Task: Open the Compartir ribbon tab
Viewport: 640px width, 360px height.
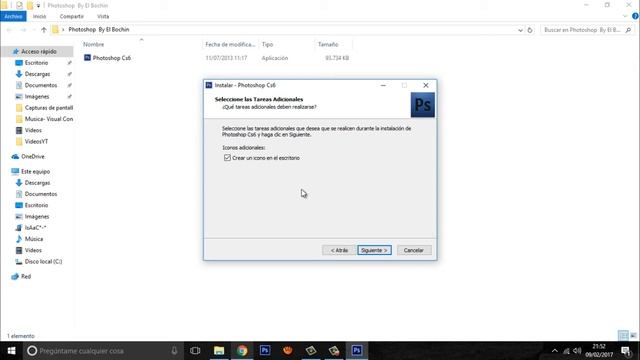Action: (x=71, y=16)
